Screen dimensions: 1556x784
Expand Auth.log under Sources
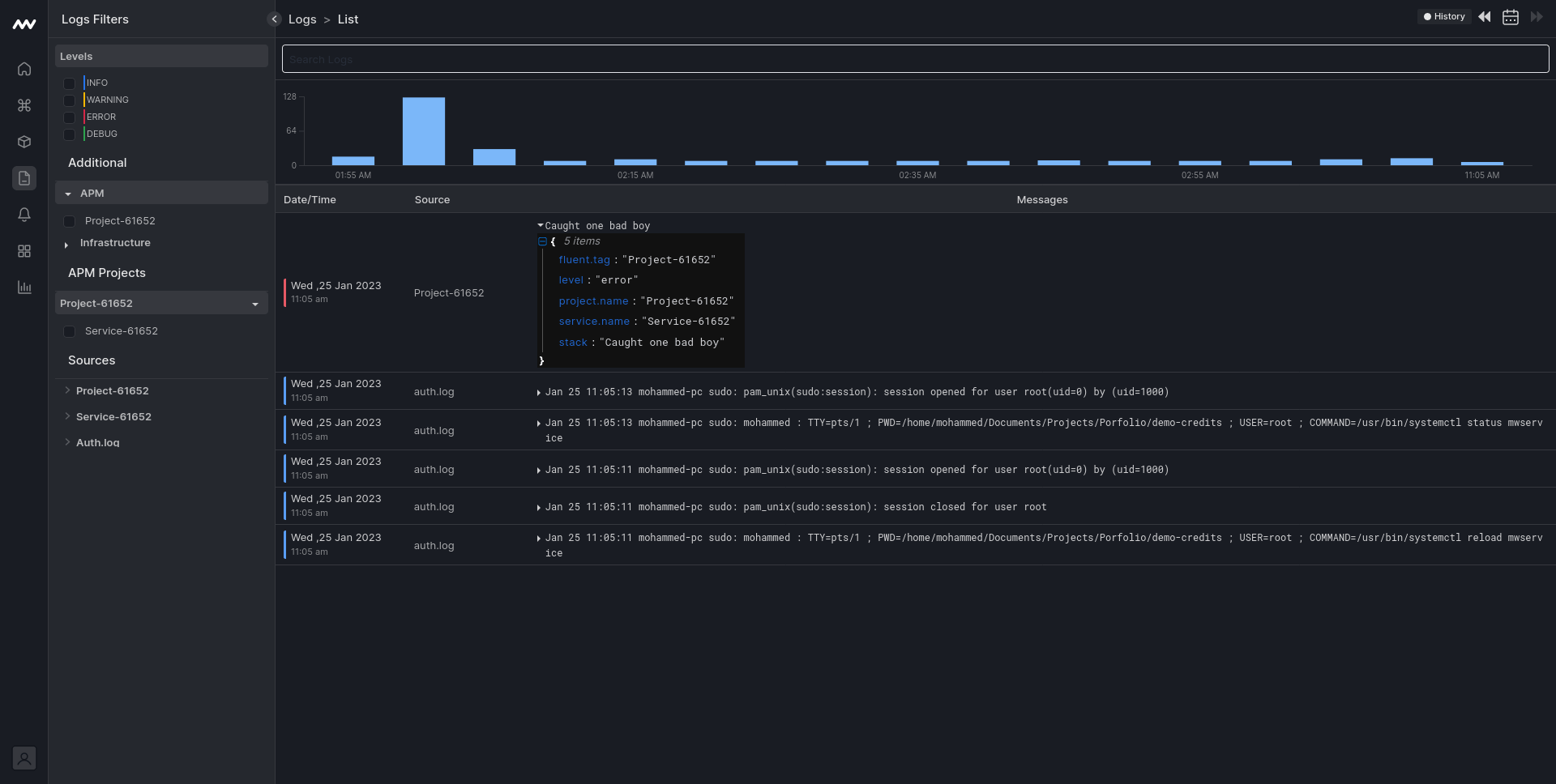click(x=67, y=442)
